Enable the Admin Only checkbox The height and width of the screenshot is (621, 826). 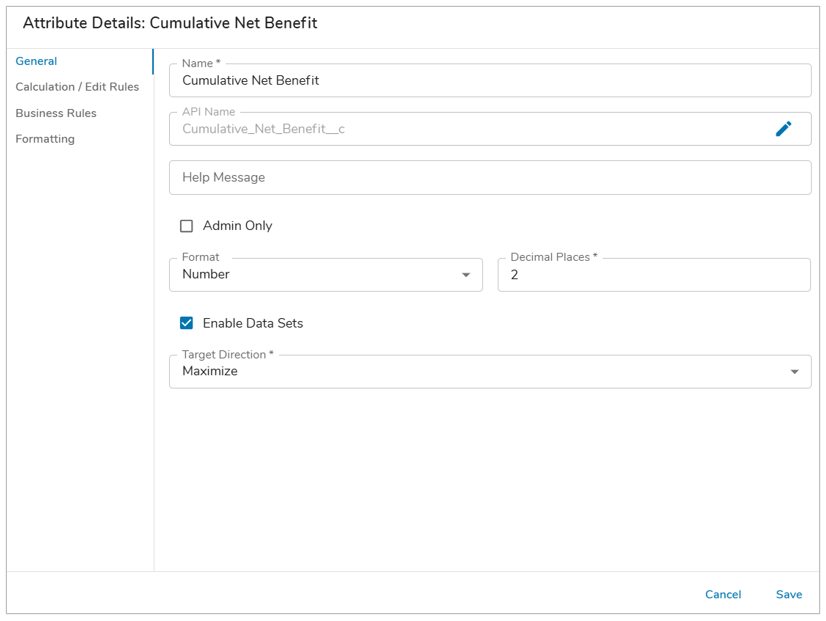(186, 226)
